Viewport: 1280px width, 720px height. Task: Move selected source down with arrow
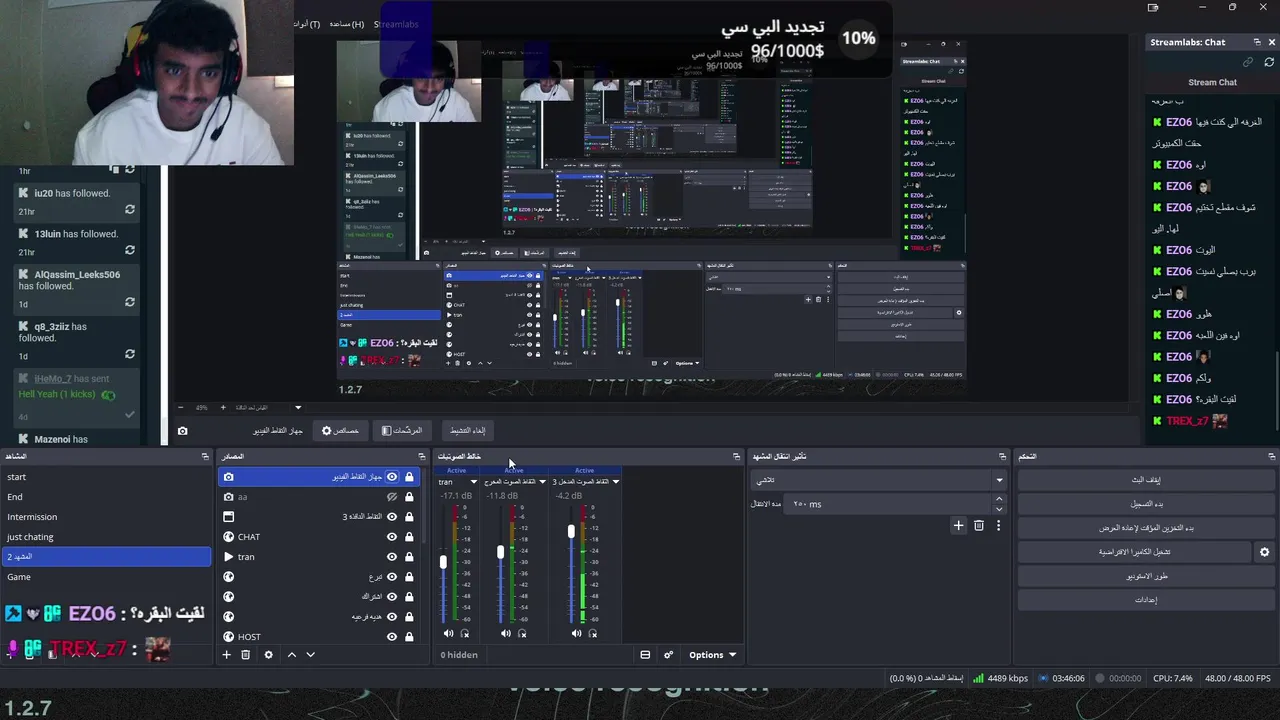tap(310, 655)
